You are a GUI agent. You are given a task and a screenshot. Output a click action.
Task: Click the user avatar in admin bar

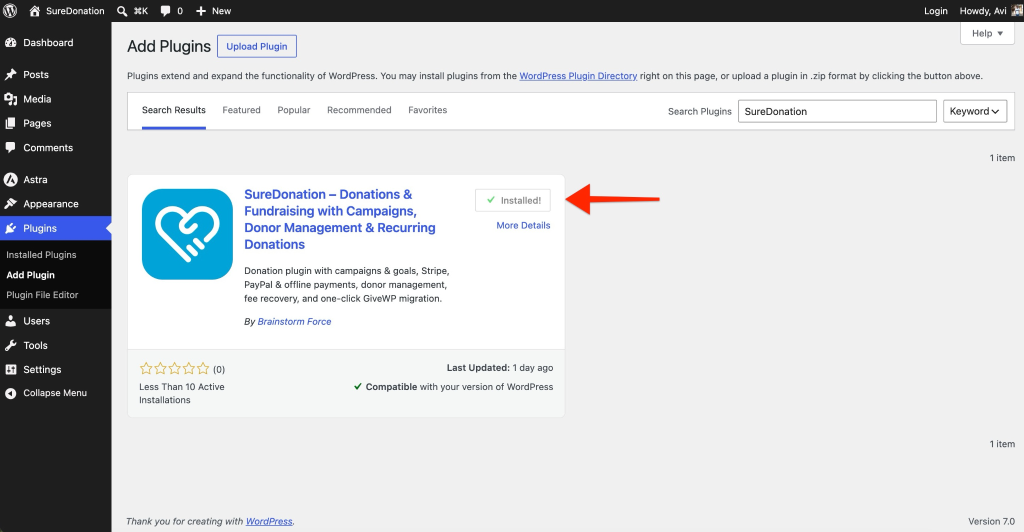tap(1017, 10)
